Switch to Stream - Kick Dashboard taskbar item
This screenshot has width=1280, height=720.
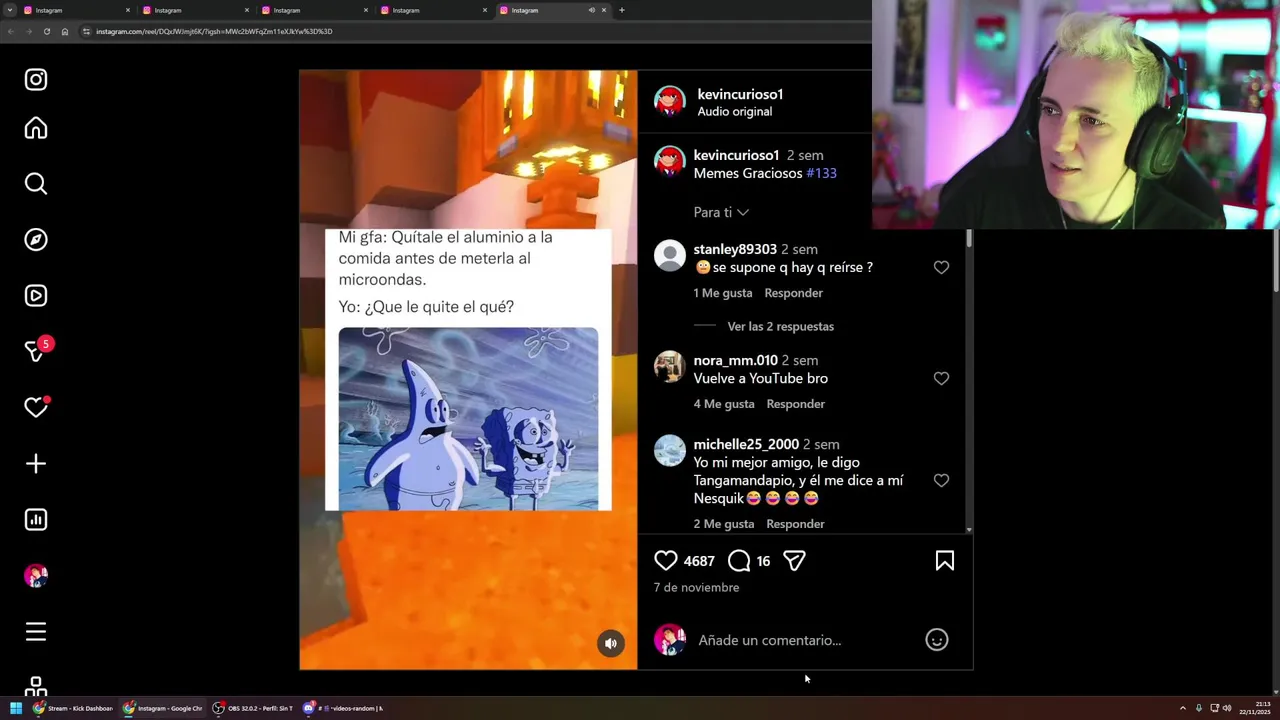74,708
